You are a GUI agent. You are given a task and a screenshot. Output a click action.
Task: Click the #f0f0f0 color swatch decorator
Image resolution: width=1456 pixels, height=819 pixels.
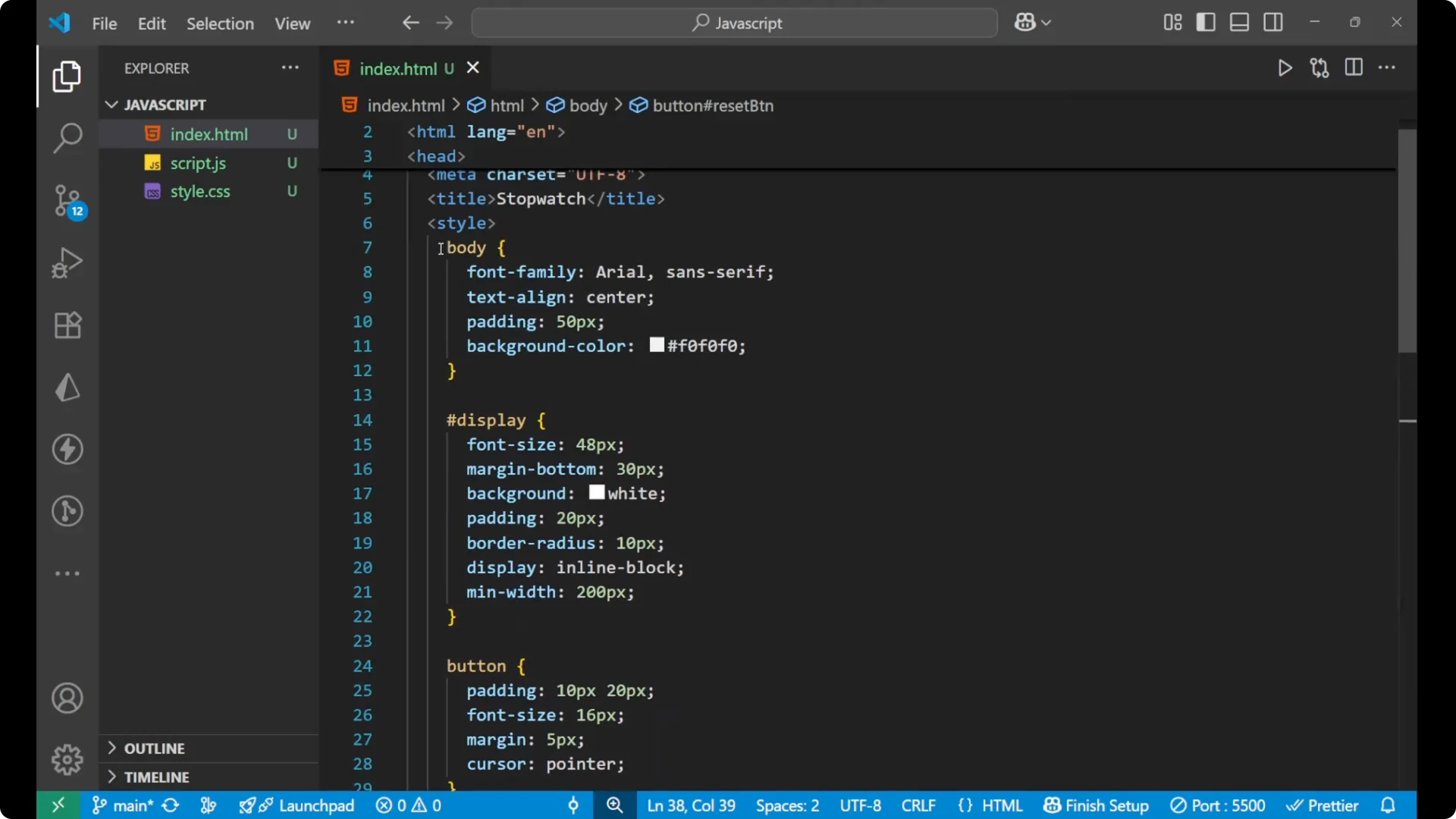point(656,345)
